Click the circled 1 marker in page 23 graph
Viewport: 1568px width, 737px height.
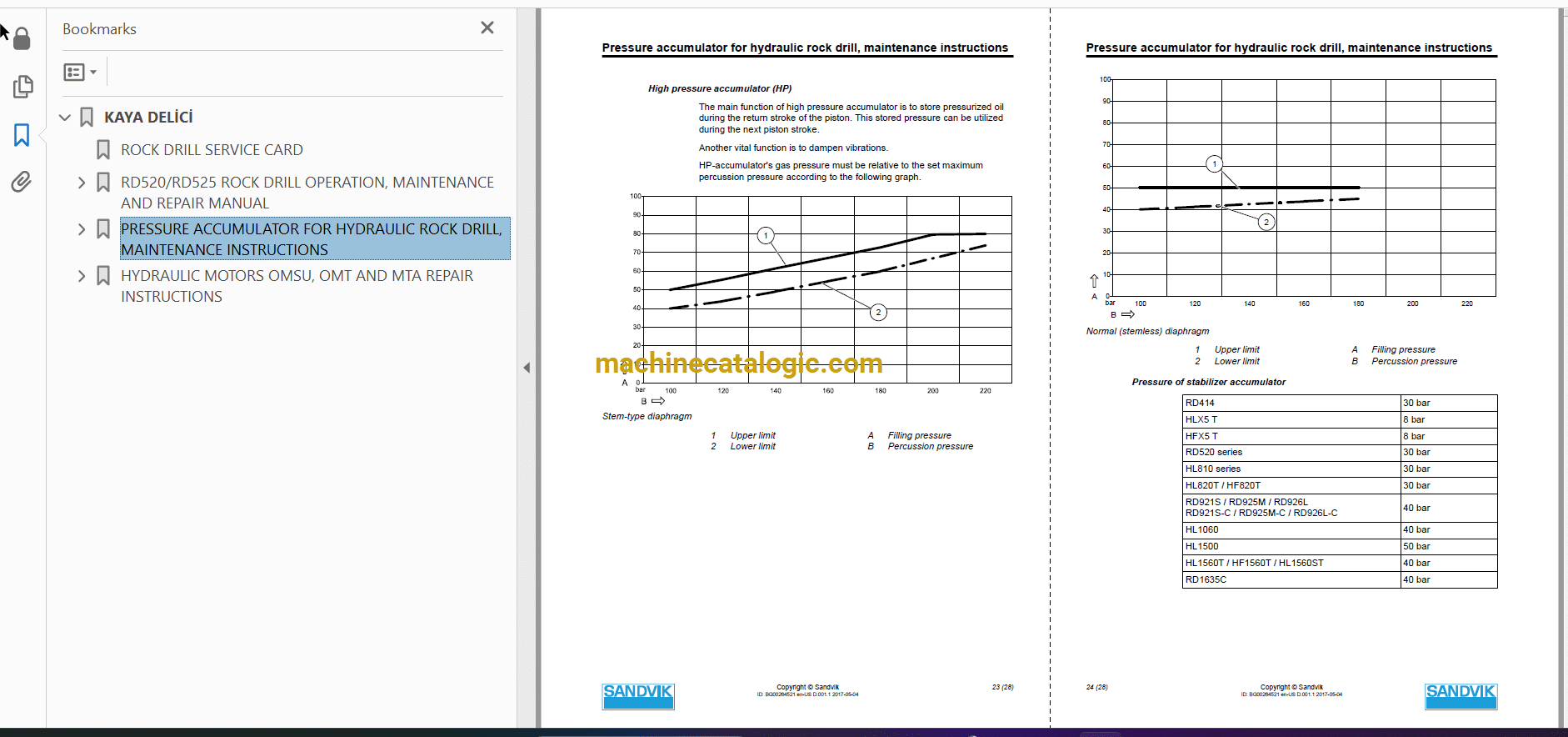click(x=766, y=236)
